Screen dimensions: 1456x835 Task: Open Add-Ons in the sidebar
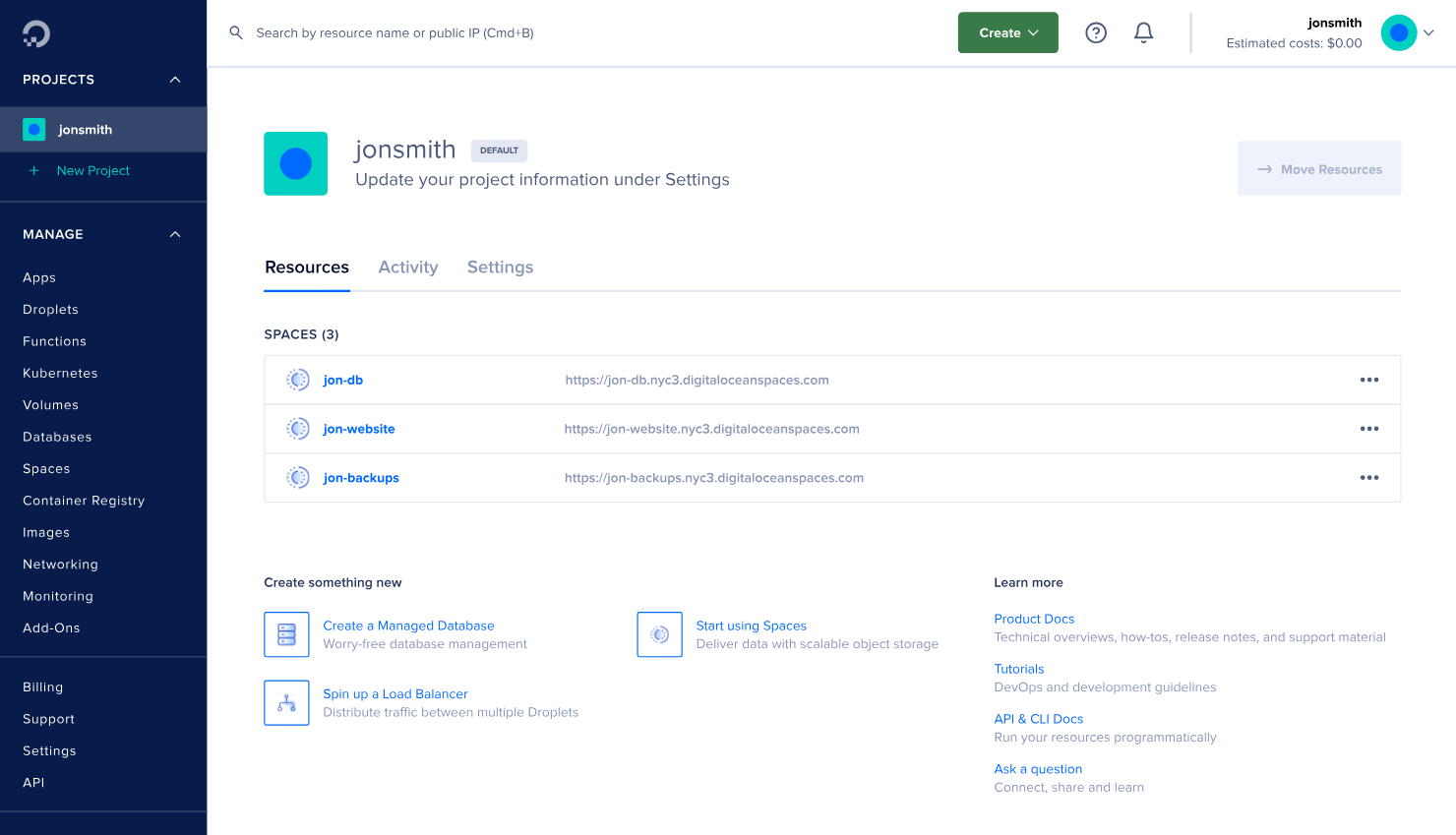tap(51, 628)
